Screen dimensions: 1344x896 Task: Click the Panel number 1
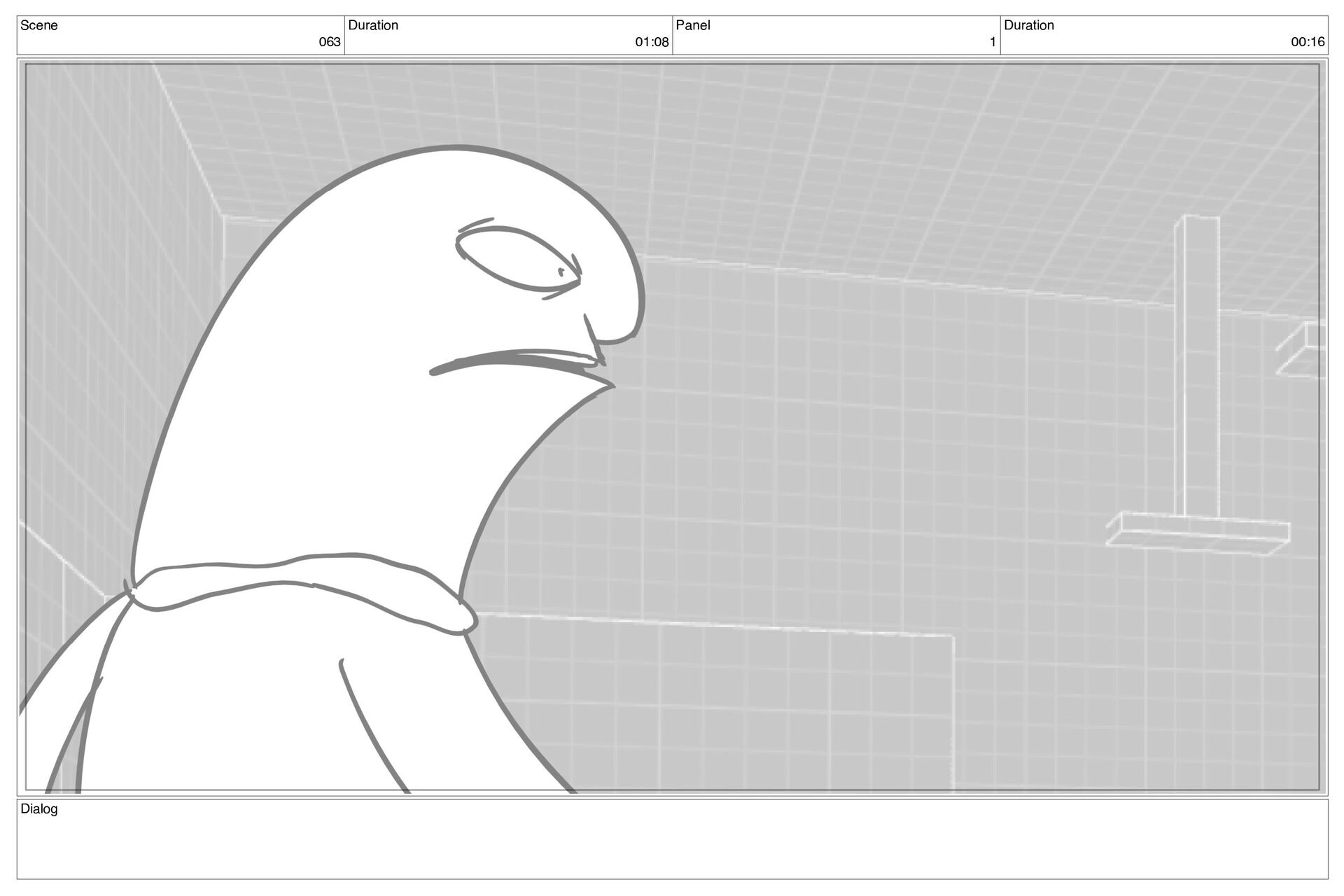point(992,42)
